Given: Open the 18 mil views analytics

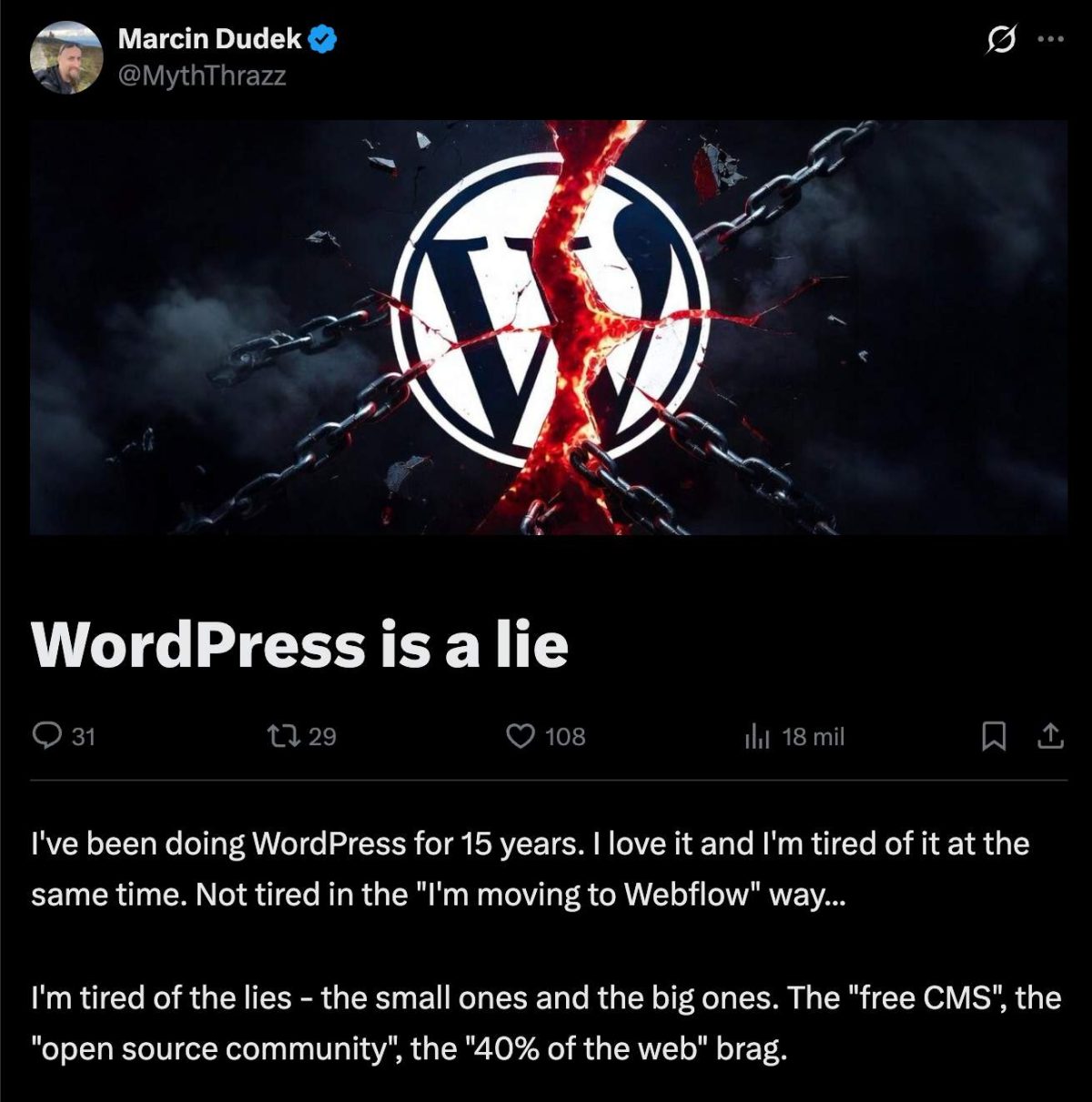Looking at the screenshot, I should [x=813, y=736].
